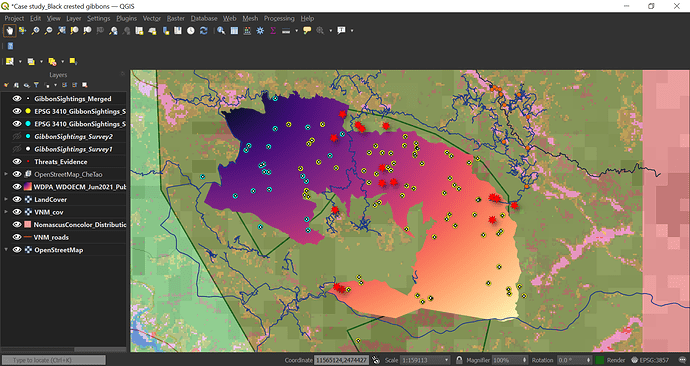Select the Pan Map hand tool

point(9,30)
